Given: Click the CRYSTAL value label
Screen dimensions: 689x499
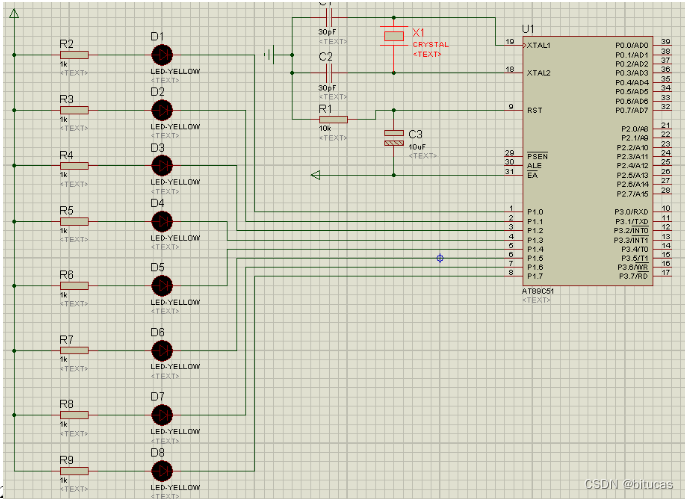Looking at the screenshot, I should point(431,45).
